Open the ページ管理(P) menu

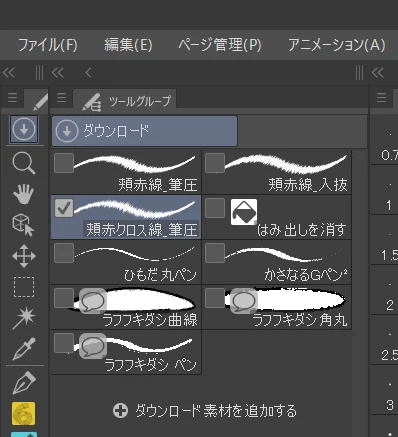click(219, 45)
